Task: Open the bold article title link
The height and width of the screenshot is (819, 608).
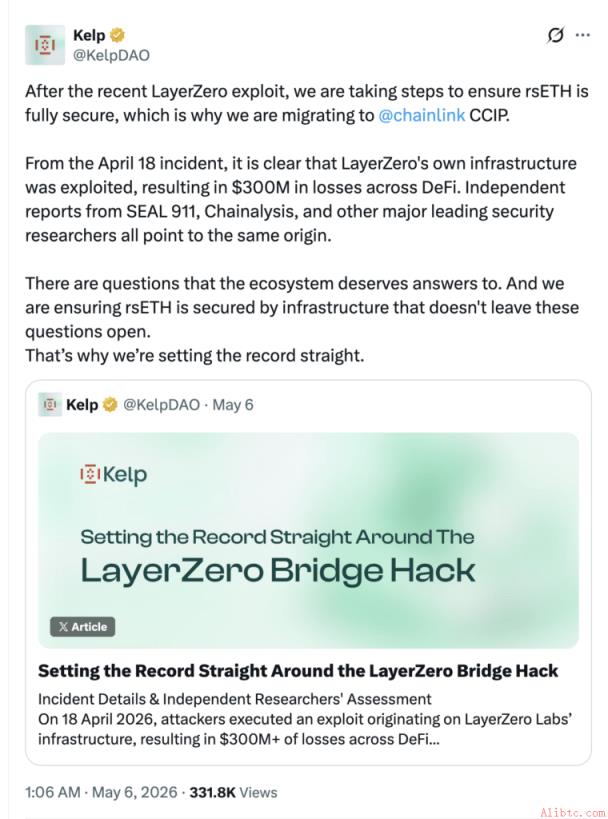Action: 298,671
